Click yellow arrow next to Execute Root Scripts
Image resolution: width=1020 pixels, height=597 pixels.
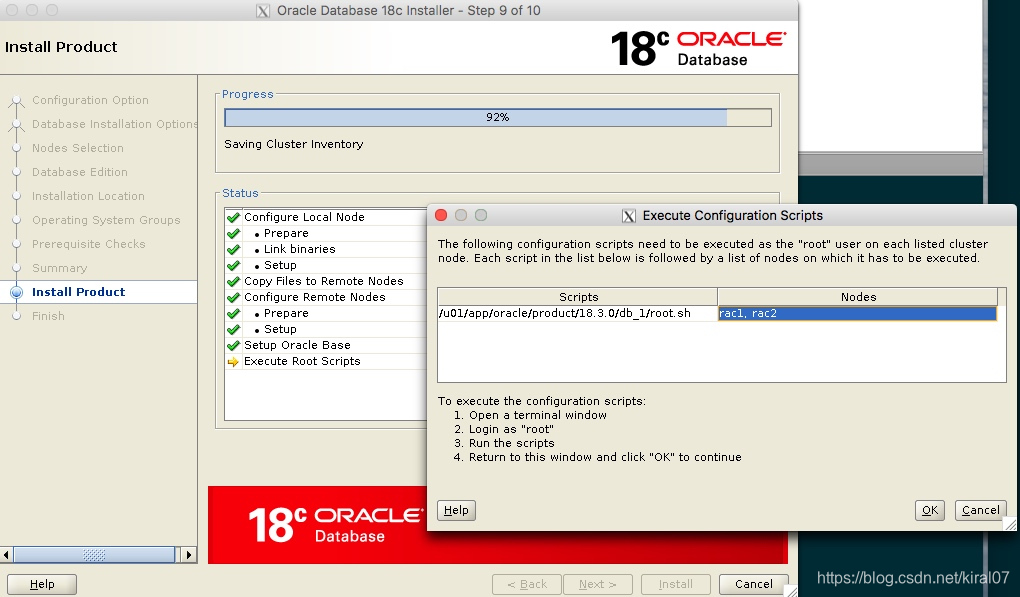click(x=234, y=362)
